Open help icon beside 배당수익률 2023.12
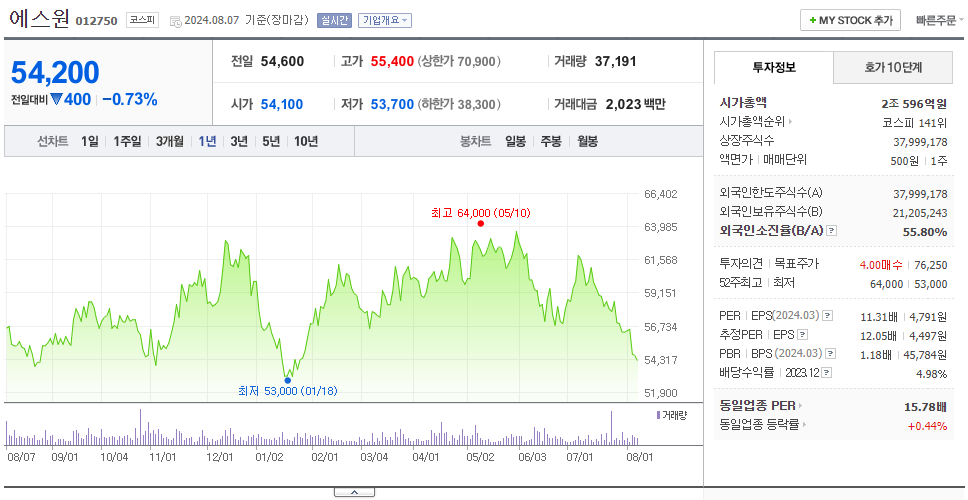968x500 pixels. click(x=827, y=373)
